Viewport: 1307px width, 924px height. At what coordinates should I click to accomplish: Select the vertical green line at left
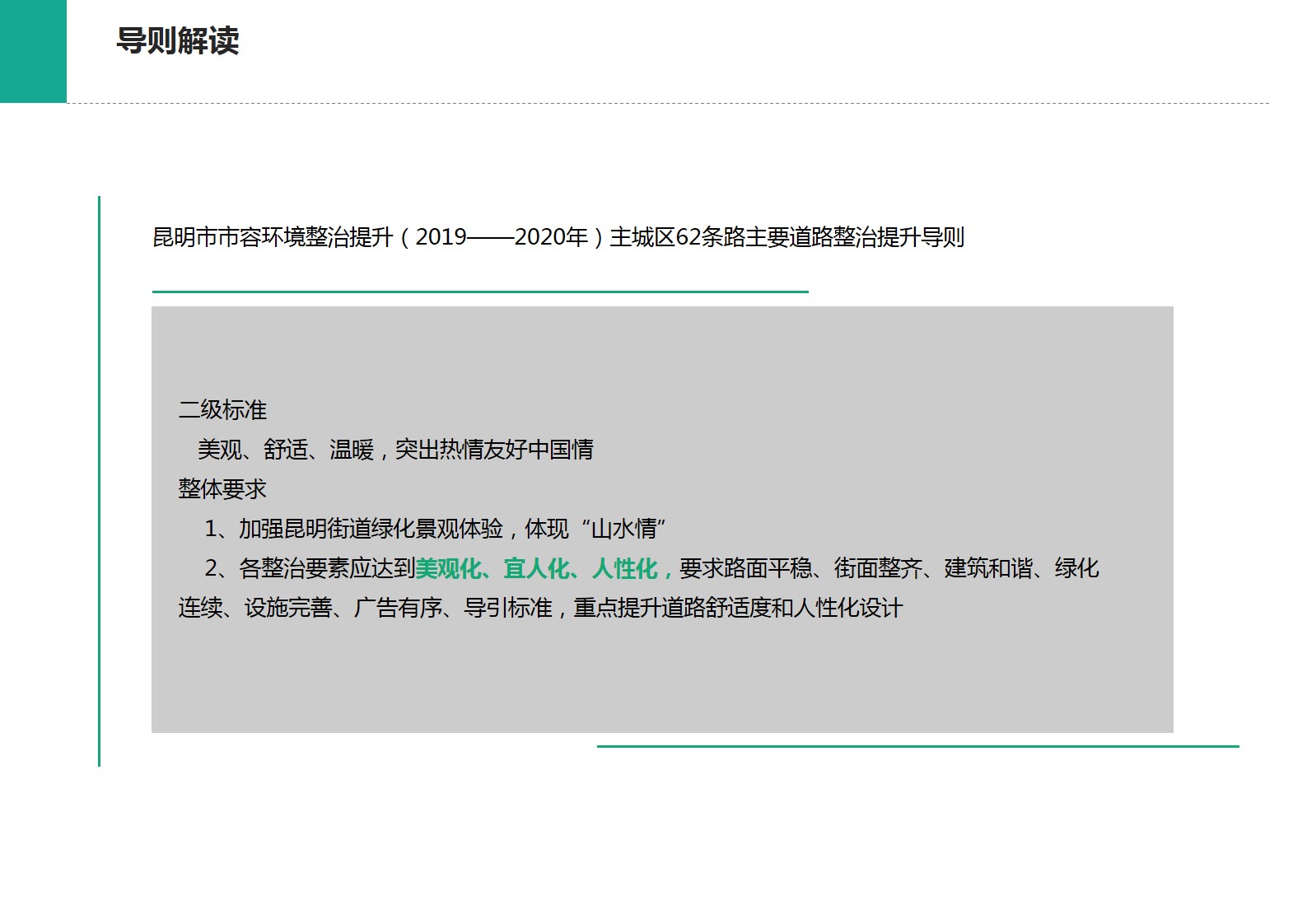(x=99, y=481)
